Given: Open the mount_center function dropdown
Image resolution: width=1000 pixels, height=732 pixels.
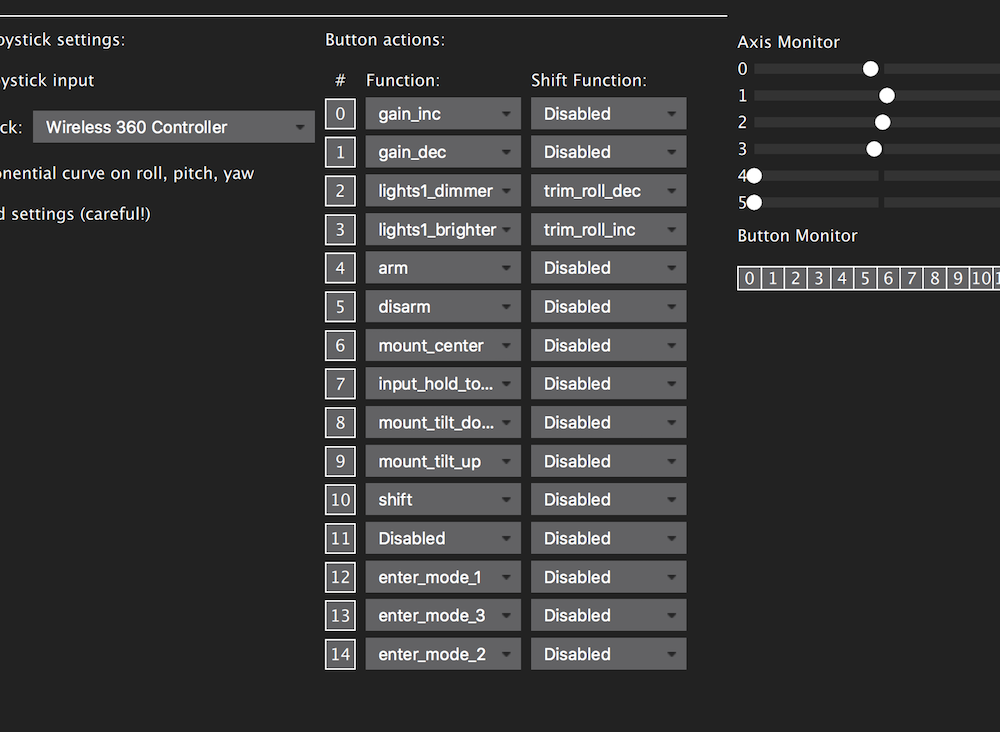Looking at the screenshot, I should [443, 346].
